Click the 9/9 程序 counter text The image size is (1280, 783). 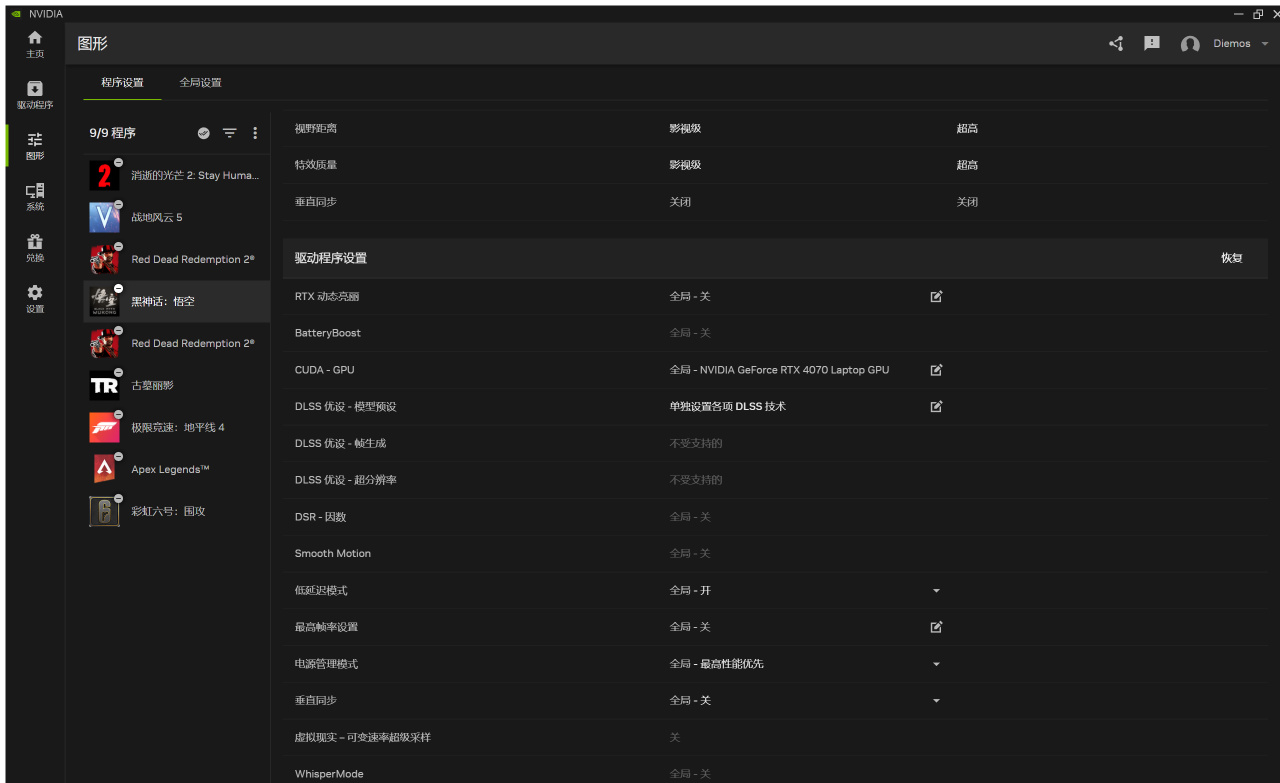[x=112, y=133]
